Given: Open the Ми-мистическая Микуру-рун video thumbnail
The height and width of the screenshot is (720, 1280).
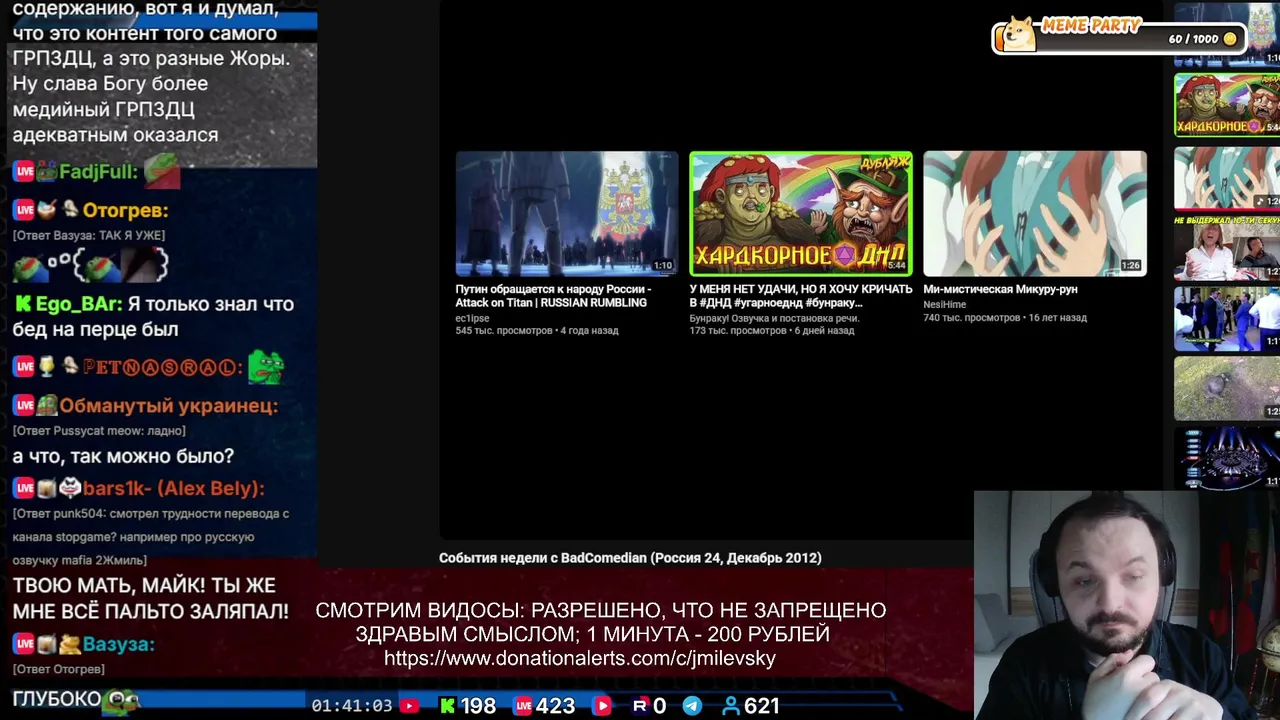Looking at the screenshot, I should pyautogui.click(x=1035, y=213).
